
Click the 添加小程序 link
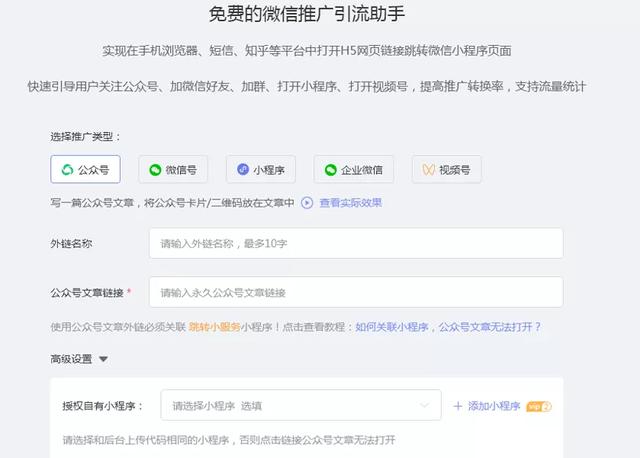point(494,406)
